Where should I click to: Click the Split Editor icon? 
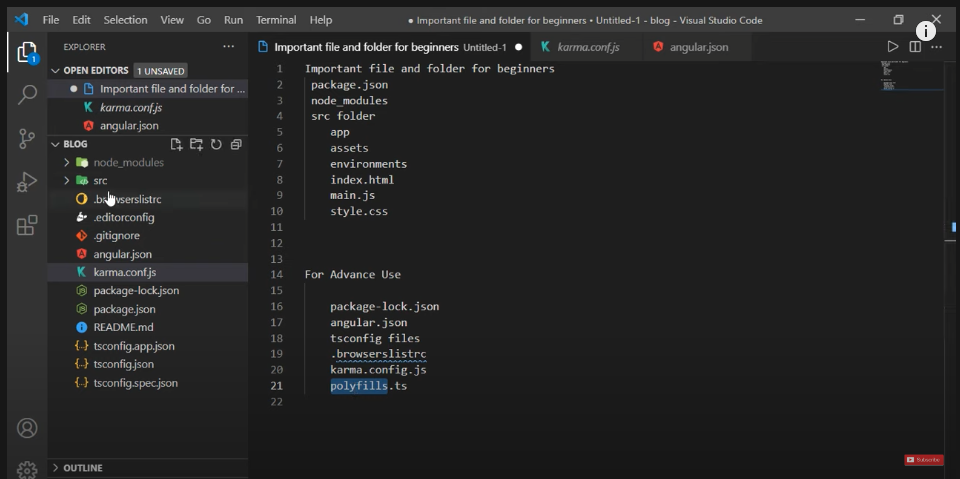click(915, 47)
